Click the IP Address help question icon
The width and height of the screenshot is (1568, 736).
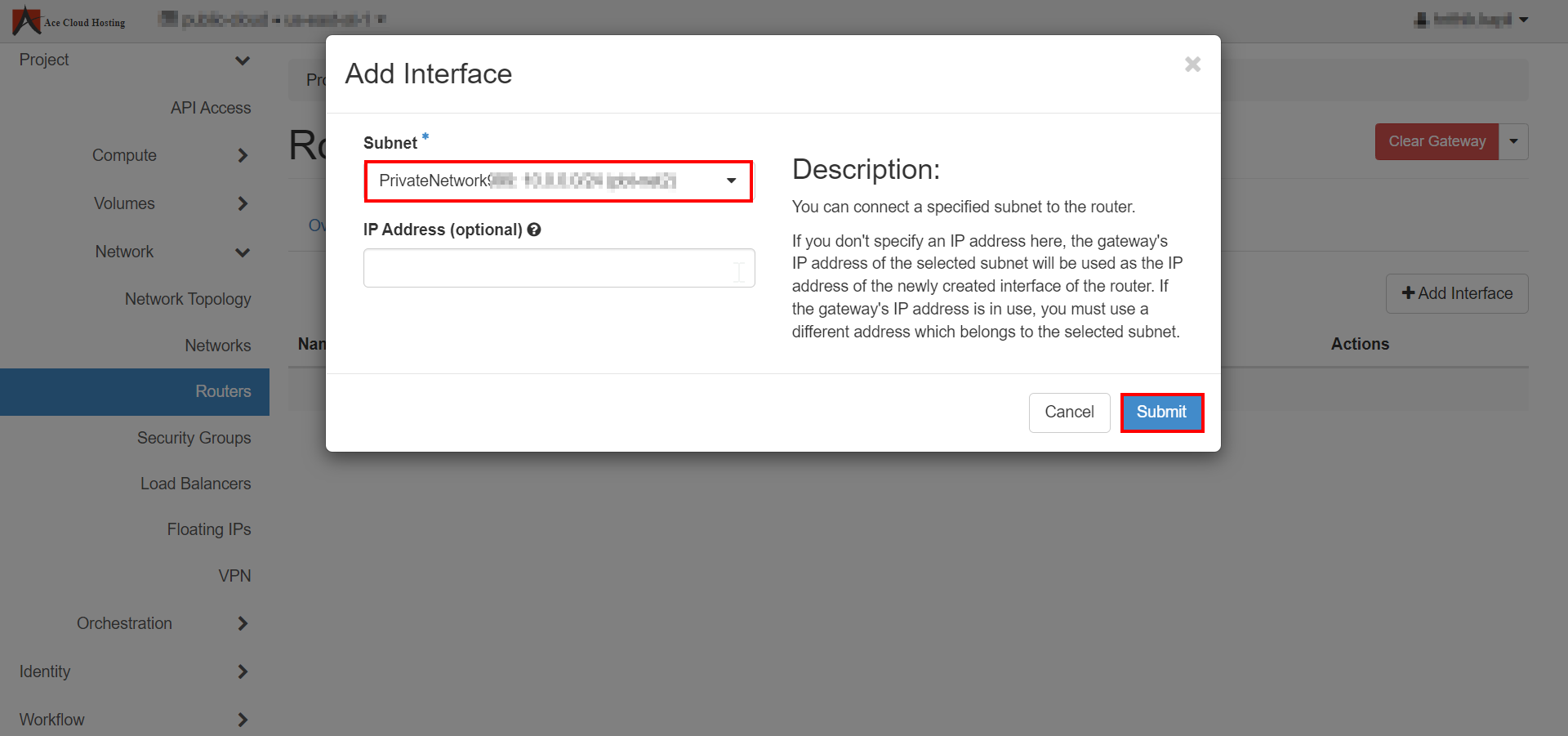tap(534, 230)
